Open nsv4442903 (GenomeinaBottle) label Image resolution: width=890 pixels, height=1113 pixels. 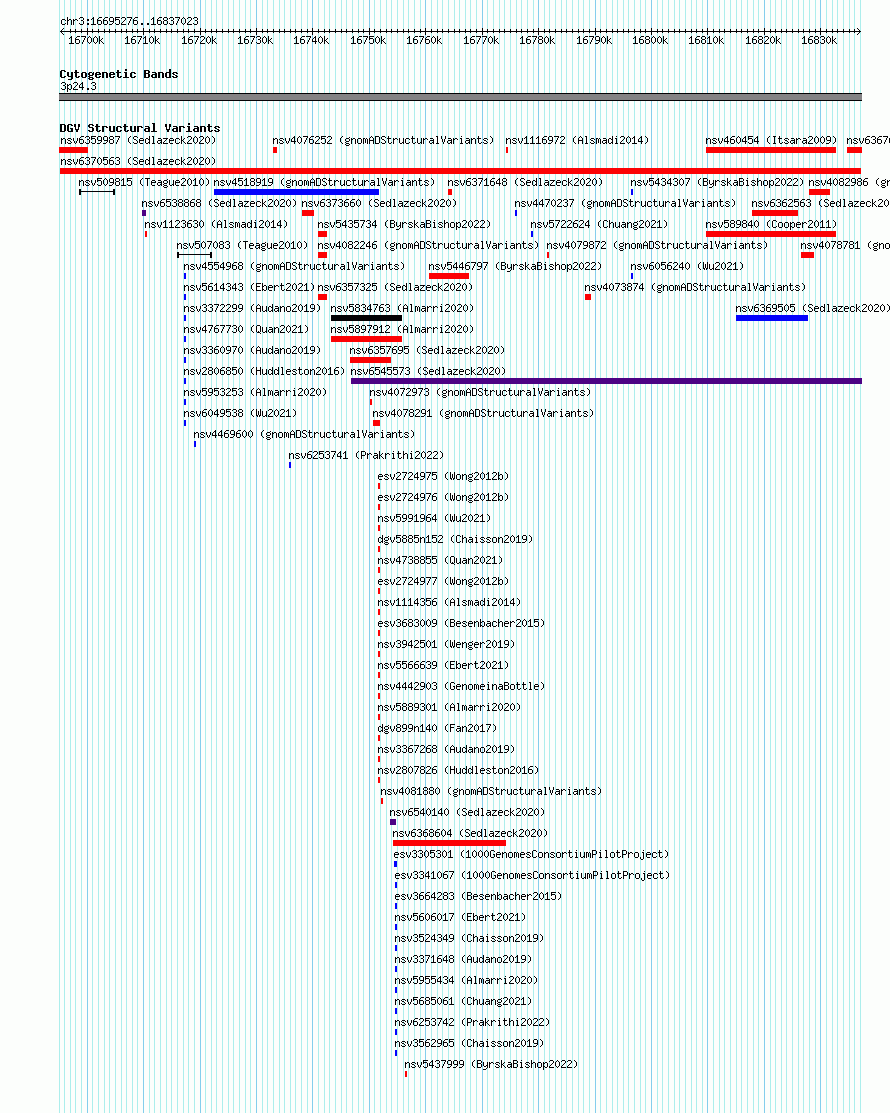tap(461, 686)
